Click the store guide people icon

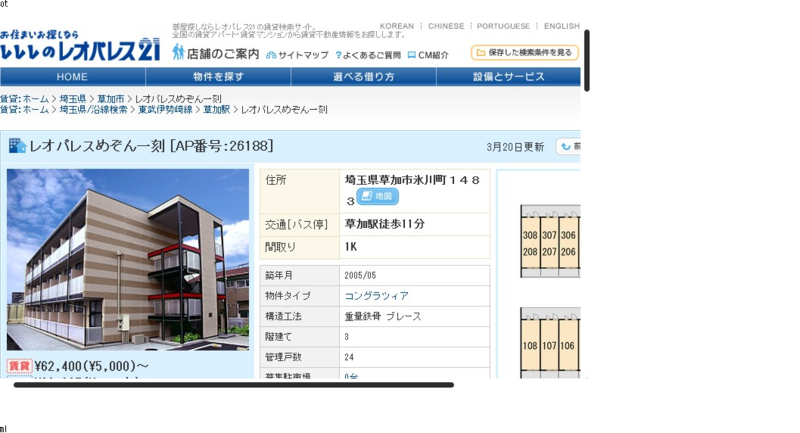click(178, 52)
